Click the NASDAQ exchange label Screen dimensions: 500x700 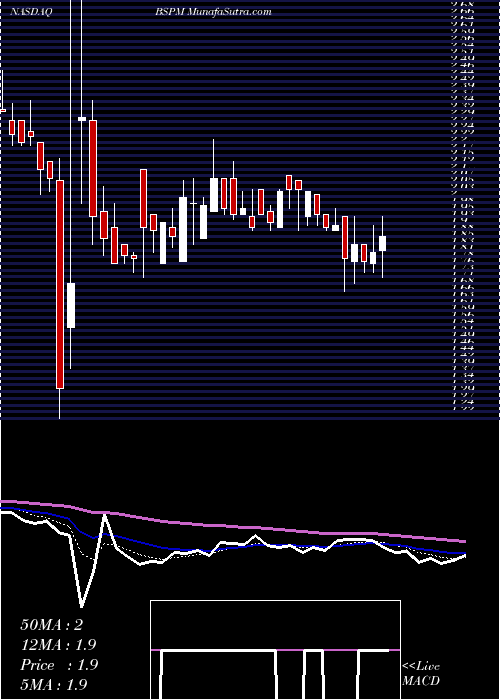point(31,12)
